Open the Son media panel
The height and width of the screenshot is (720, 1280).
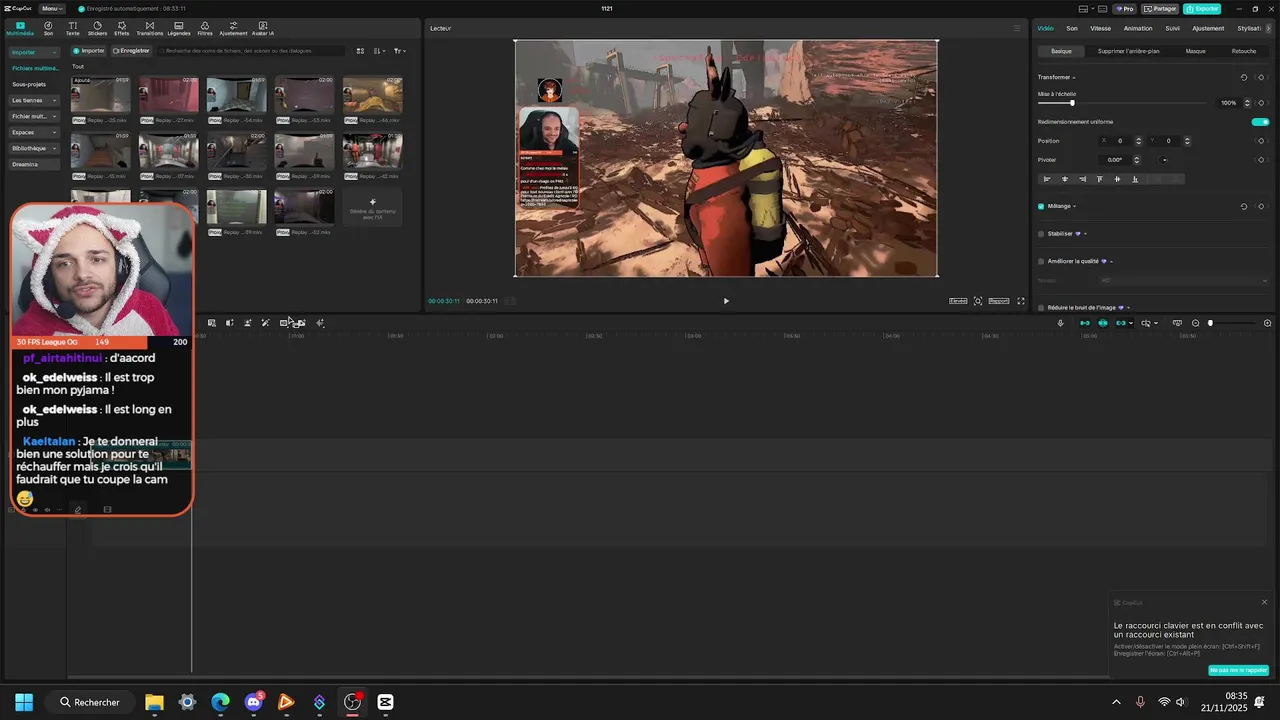click(x=48, y=28)
